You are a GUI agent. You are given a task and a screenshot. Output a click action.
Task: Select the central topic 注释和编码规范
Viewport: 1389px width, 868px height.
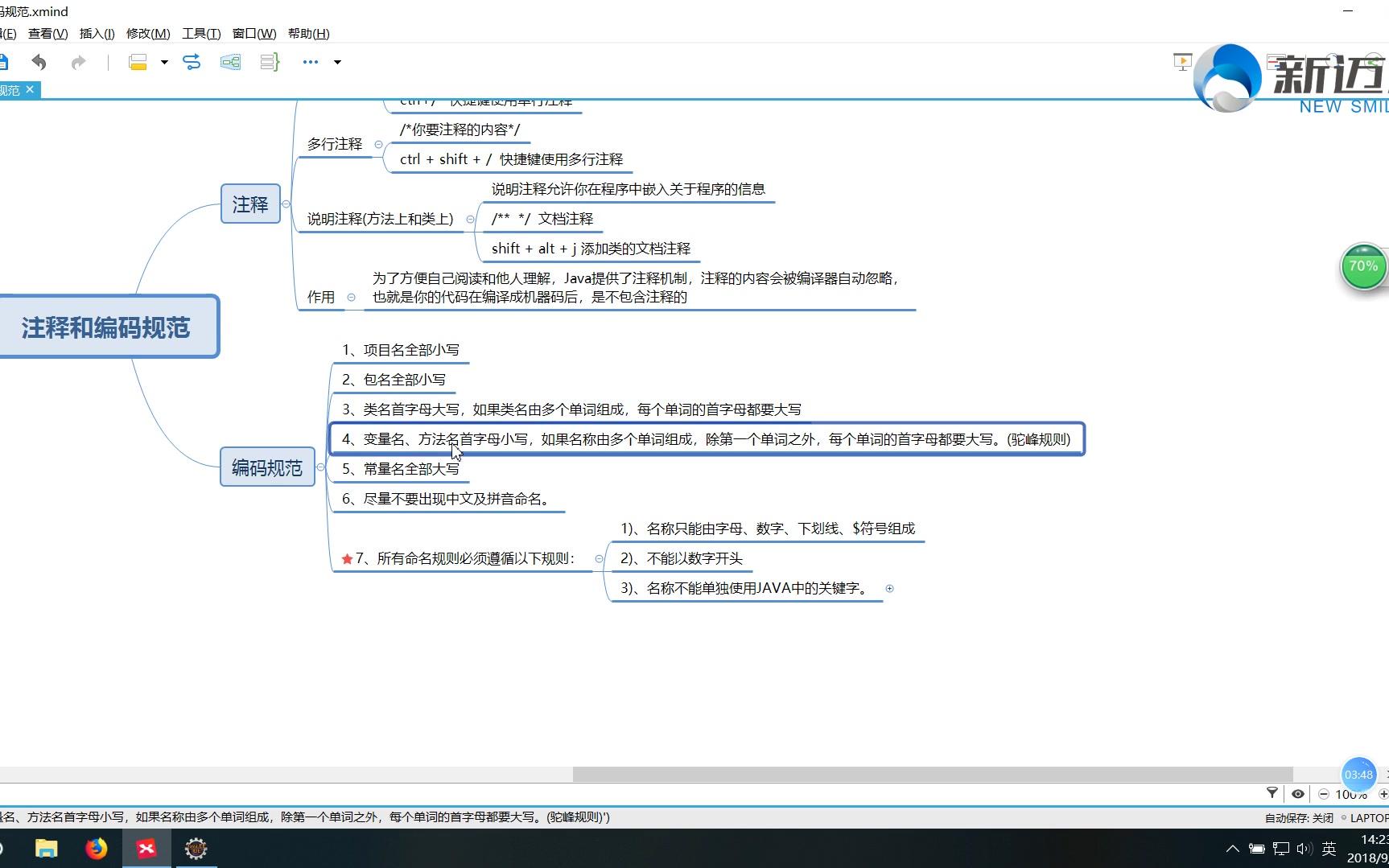(x=108, y=327)
